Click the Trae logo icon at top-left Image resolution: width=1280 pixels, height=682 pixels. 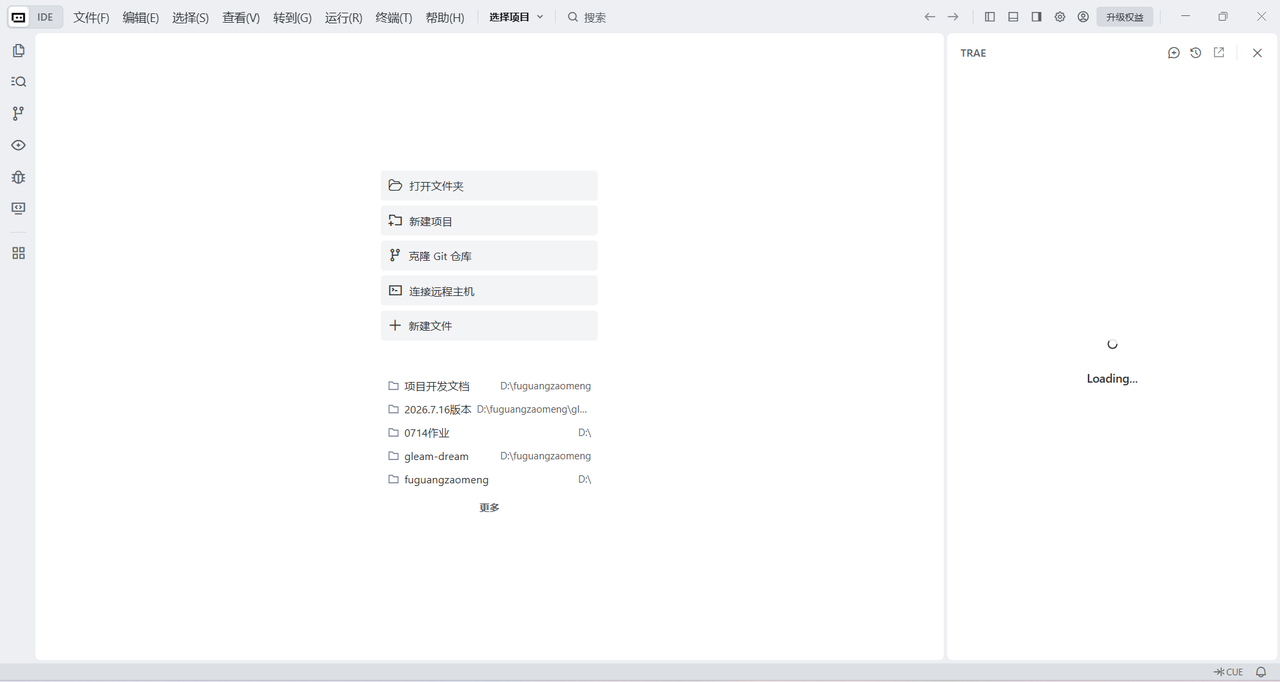[19, 17]
